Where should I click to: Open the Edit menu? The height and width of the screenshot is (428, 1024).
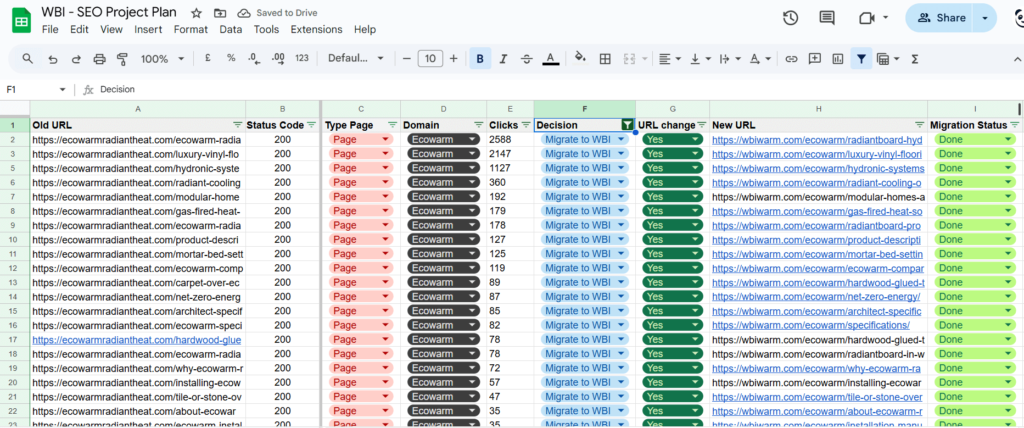tap(79, 29)
